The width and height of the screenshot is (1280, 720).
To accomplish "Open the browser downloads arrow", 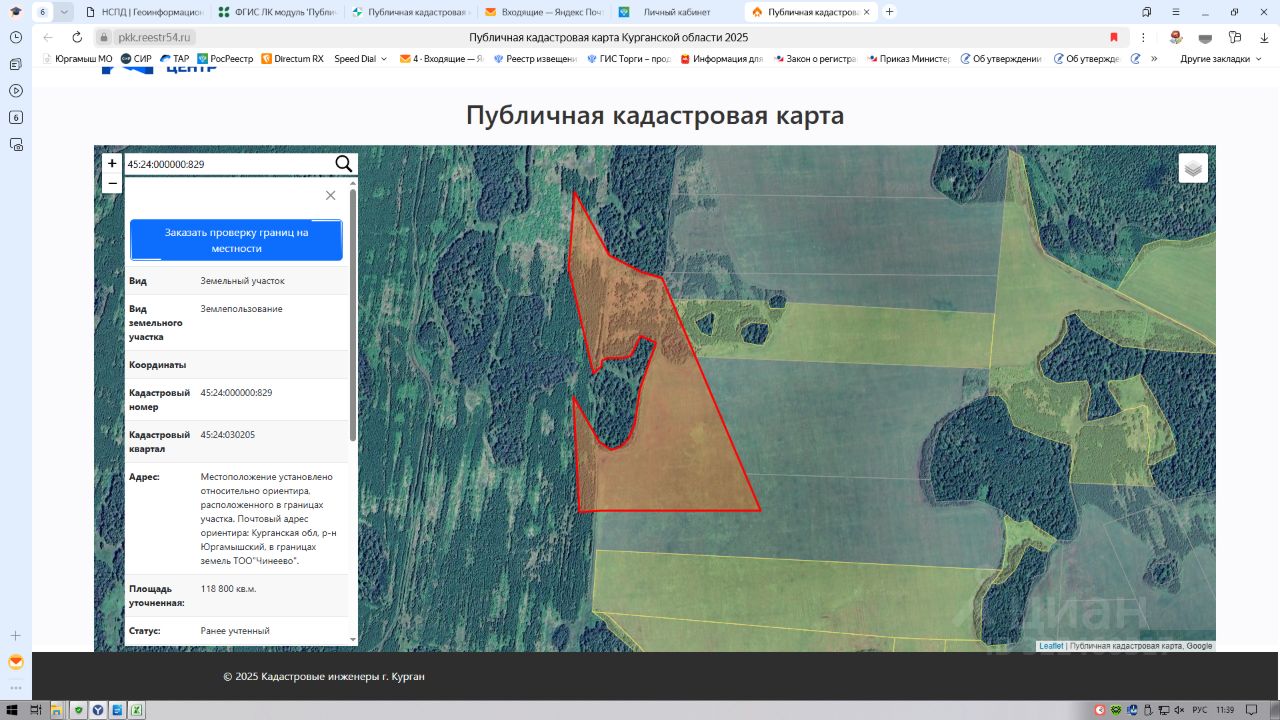I will 1264,37.
